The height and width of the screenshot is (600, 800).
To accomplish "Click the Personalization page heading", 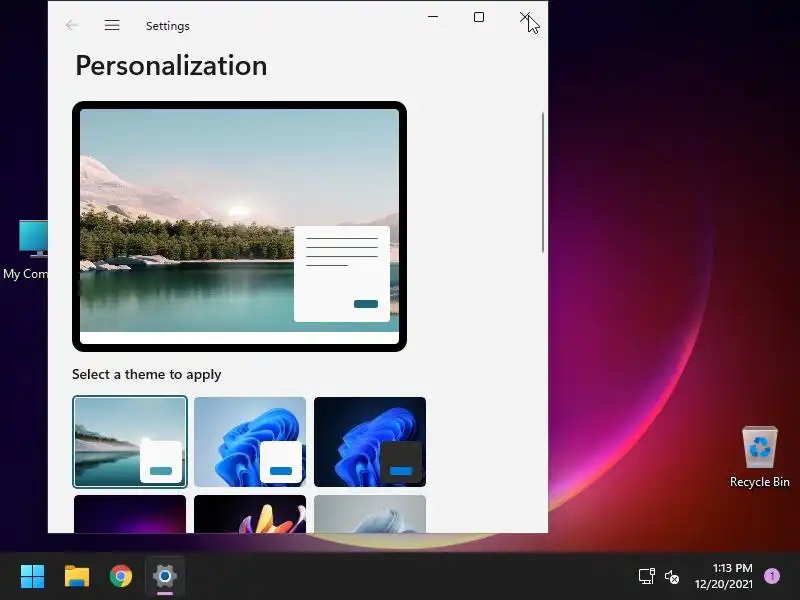I will click(x=171, y=66).
